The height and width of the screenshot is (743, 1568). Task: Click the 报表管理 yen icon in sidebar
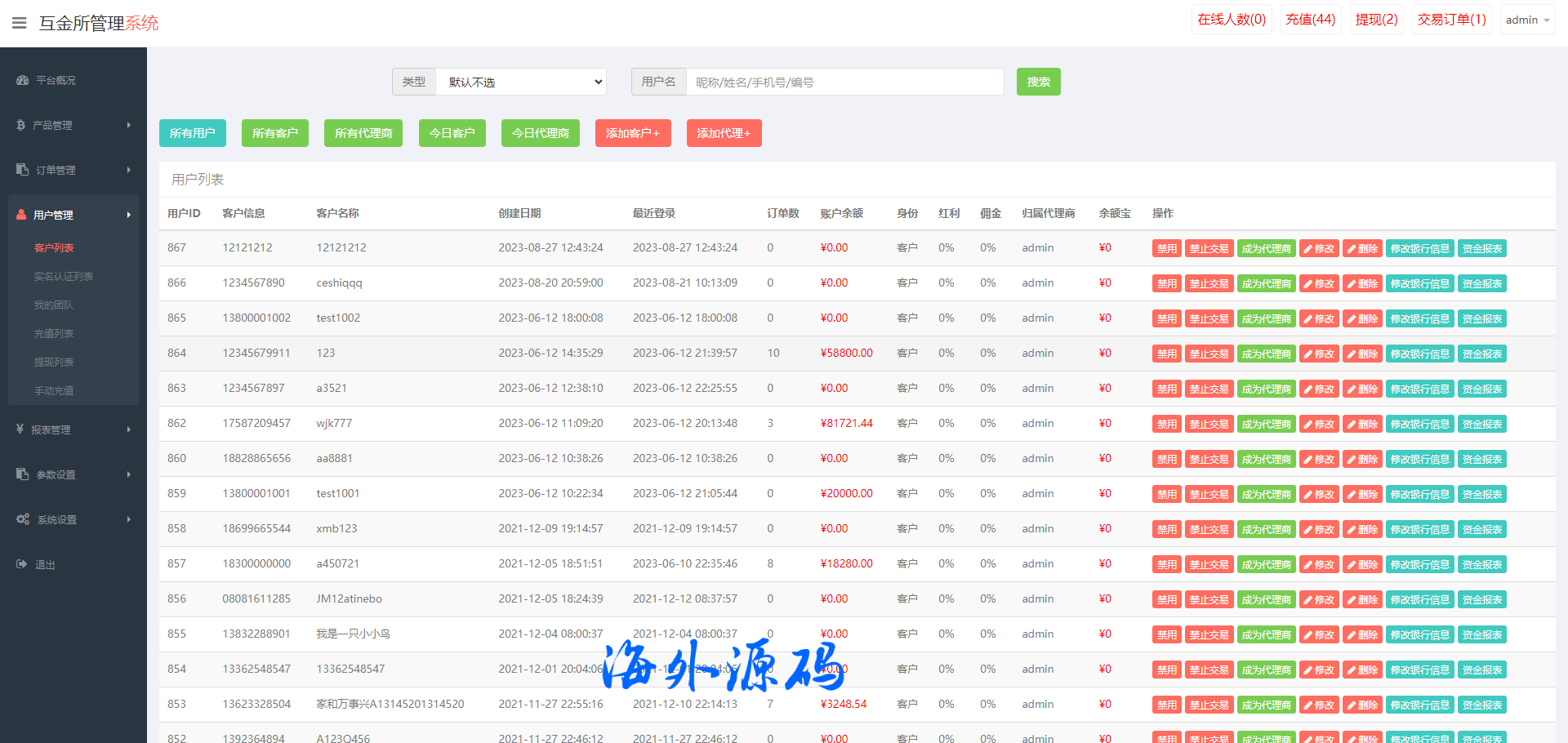point(20,429)
